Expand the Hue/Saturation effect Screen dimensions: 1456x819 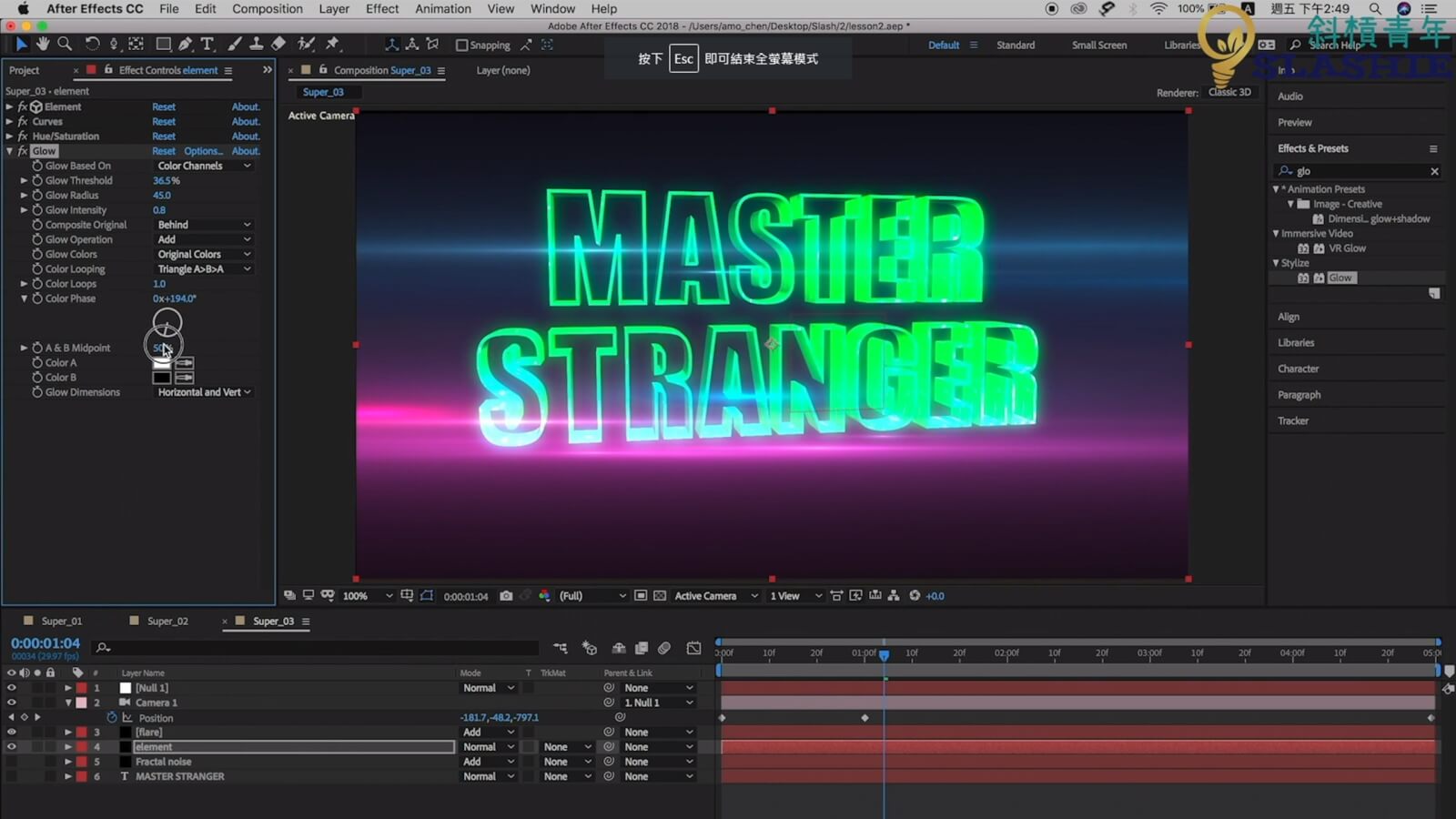10,136
